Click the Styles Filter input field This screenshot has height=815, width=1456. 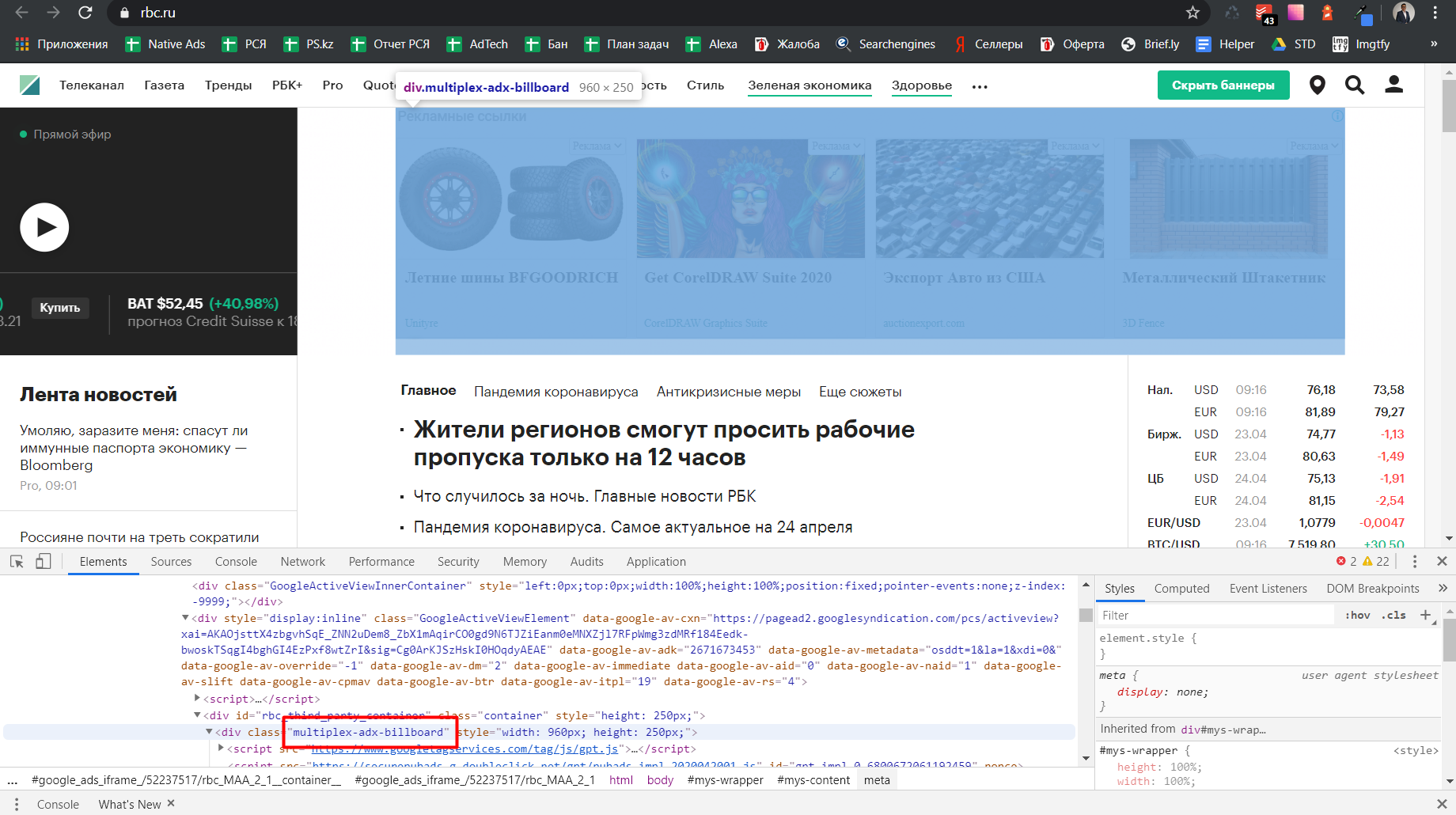tap(1215, 616)
